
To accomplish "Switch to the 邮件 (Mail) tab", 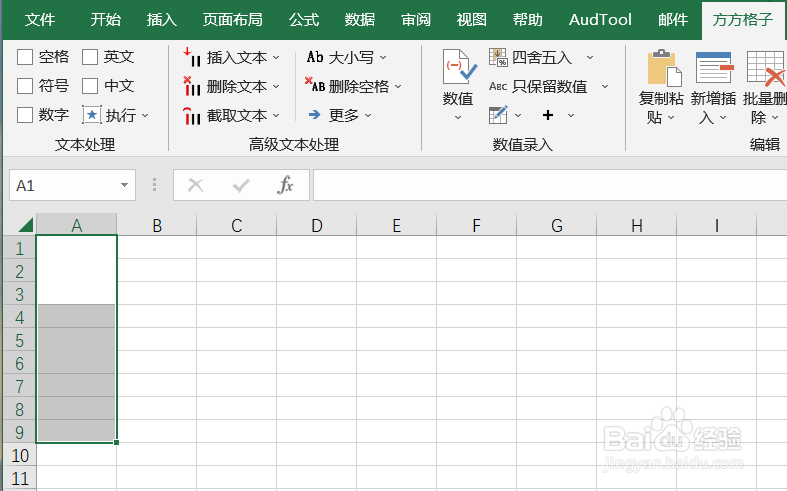I will pos(673,20).
